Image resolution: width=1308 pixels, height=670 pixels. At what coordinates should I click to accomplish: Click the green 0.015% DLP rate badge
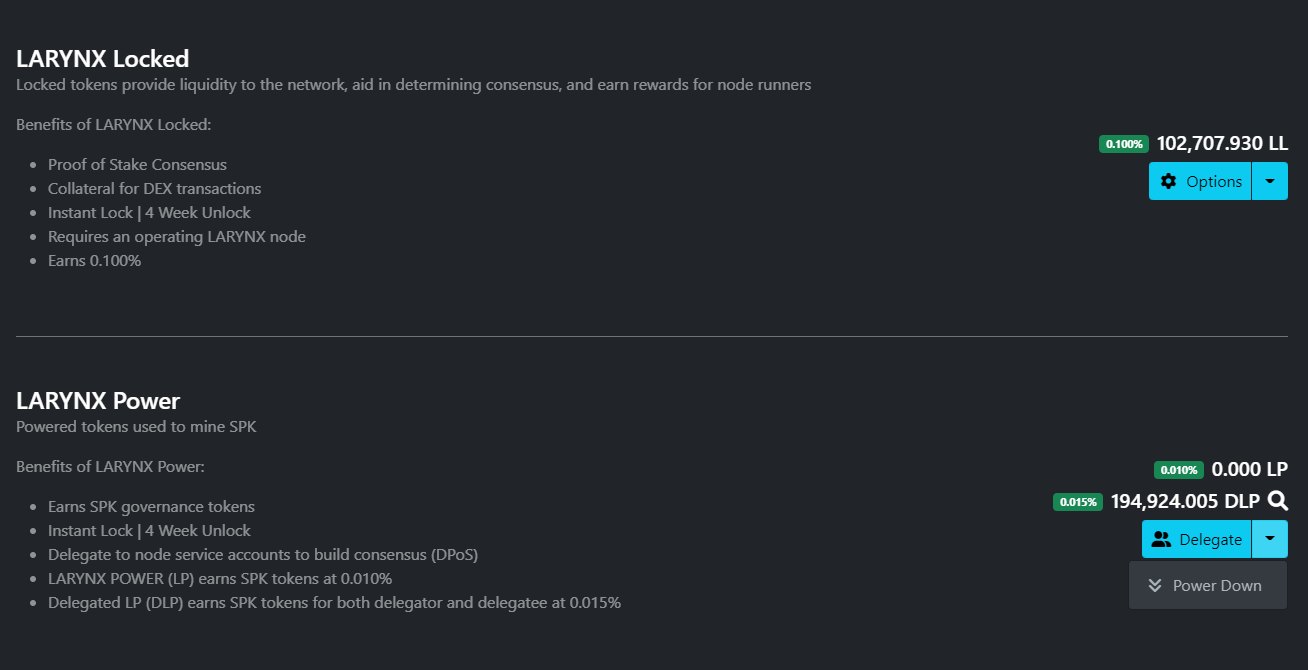[1078, 502]
